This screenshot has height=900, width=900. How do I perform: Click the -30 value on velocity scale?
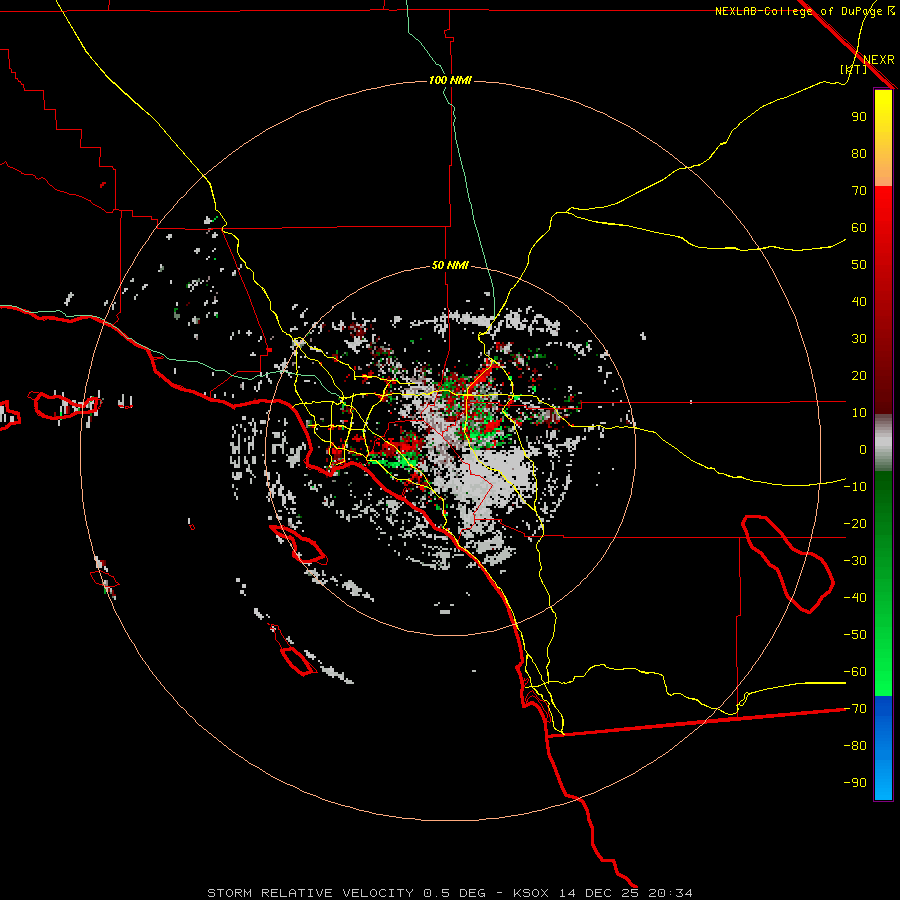point(855,561)
